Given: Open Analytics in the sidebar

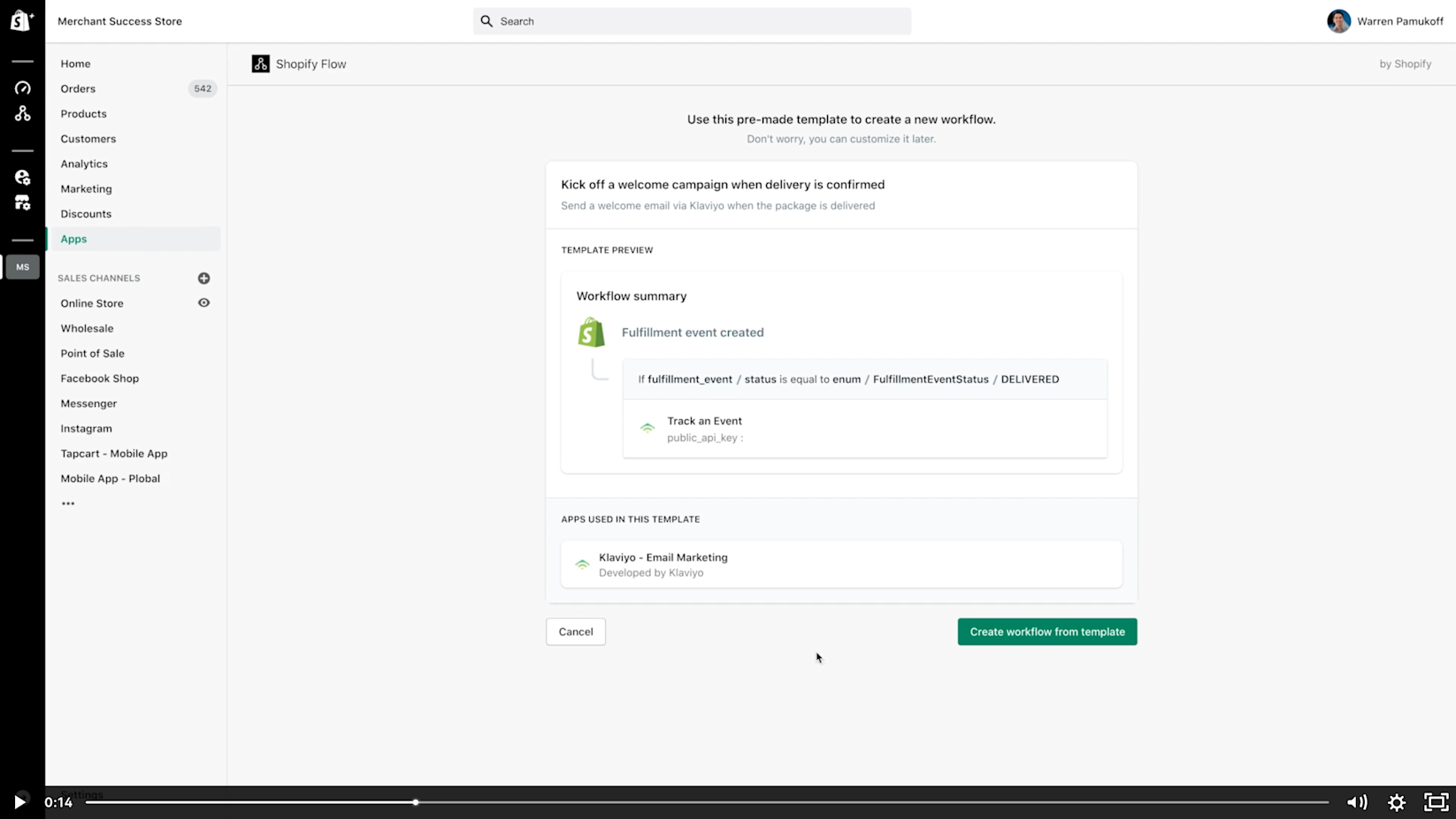Looking at the screenshot, I should (84, 164).
